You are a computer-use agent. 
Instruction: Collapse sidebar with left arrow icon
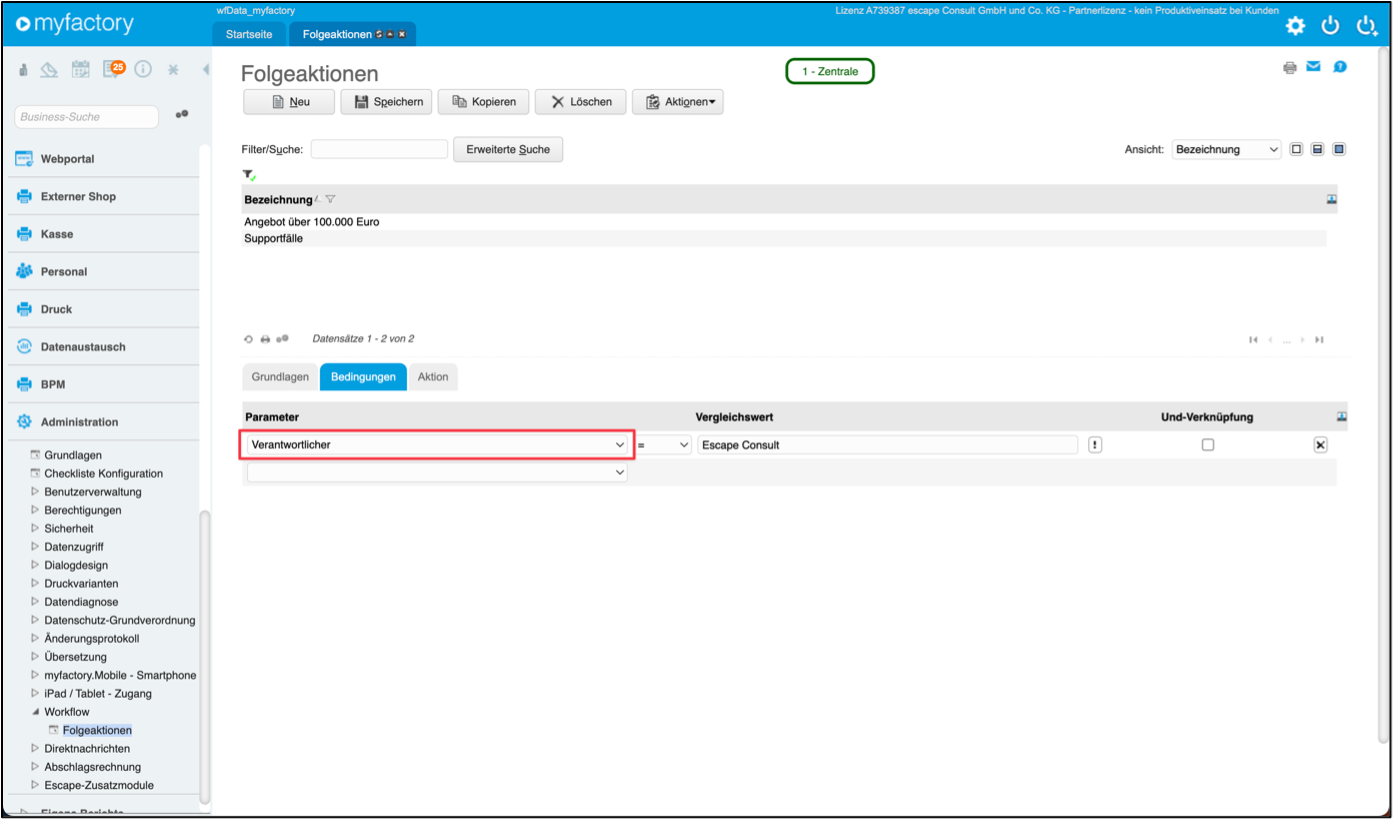205,70
